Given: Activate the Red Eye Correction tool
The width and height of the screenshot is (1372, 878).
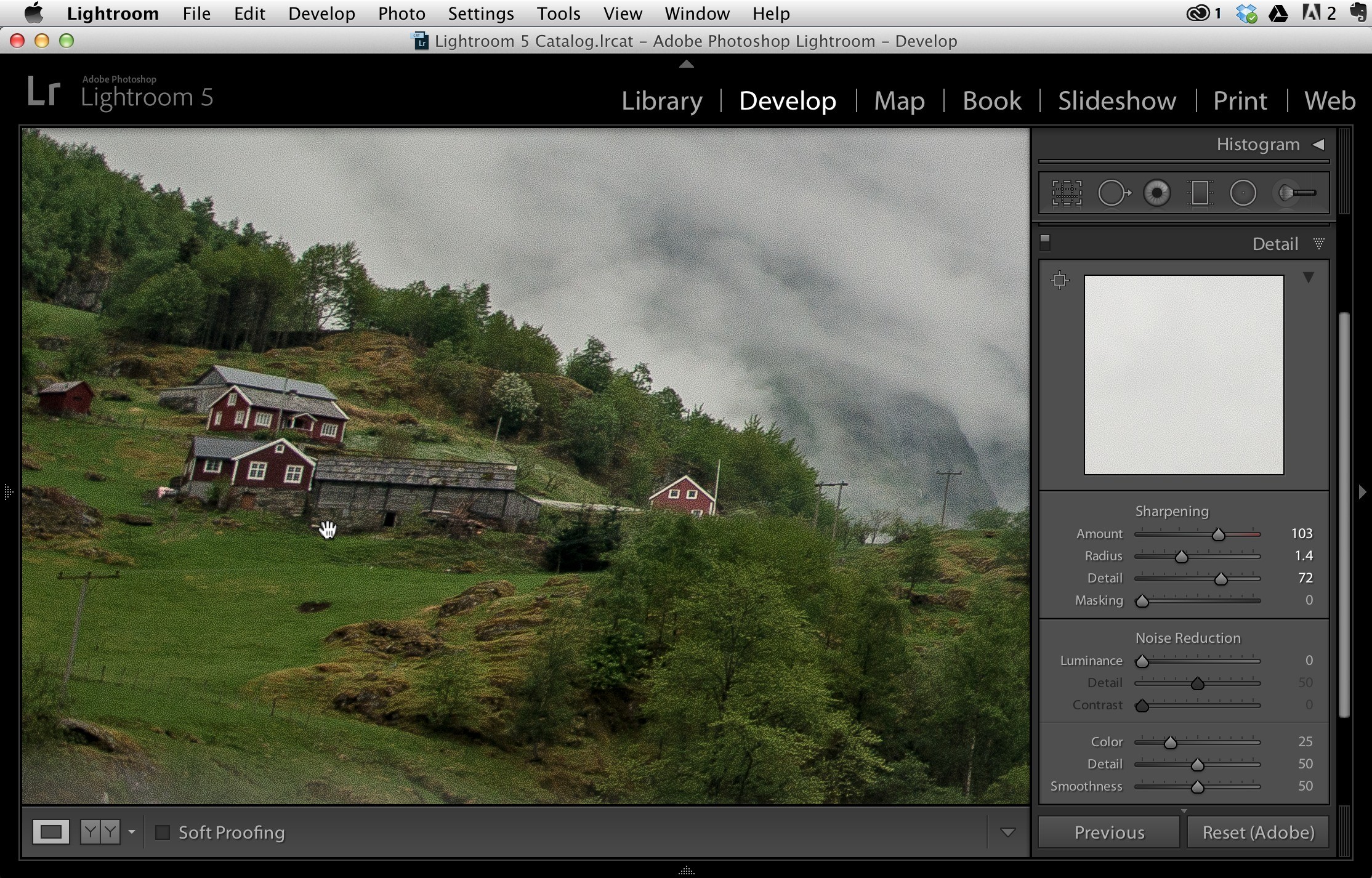Looking at the screenshot, I should [1157, 193].
